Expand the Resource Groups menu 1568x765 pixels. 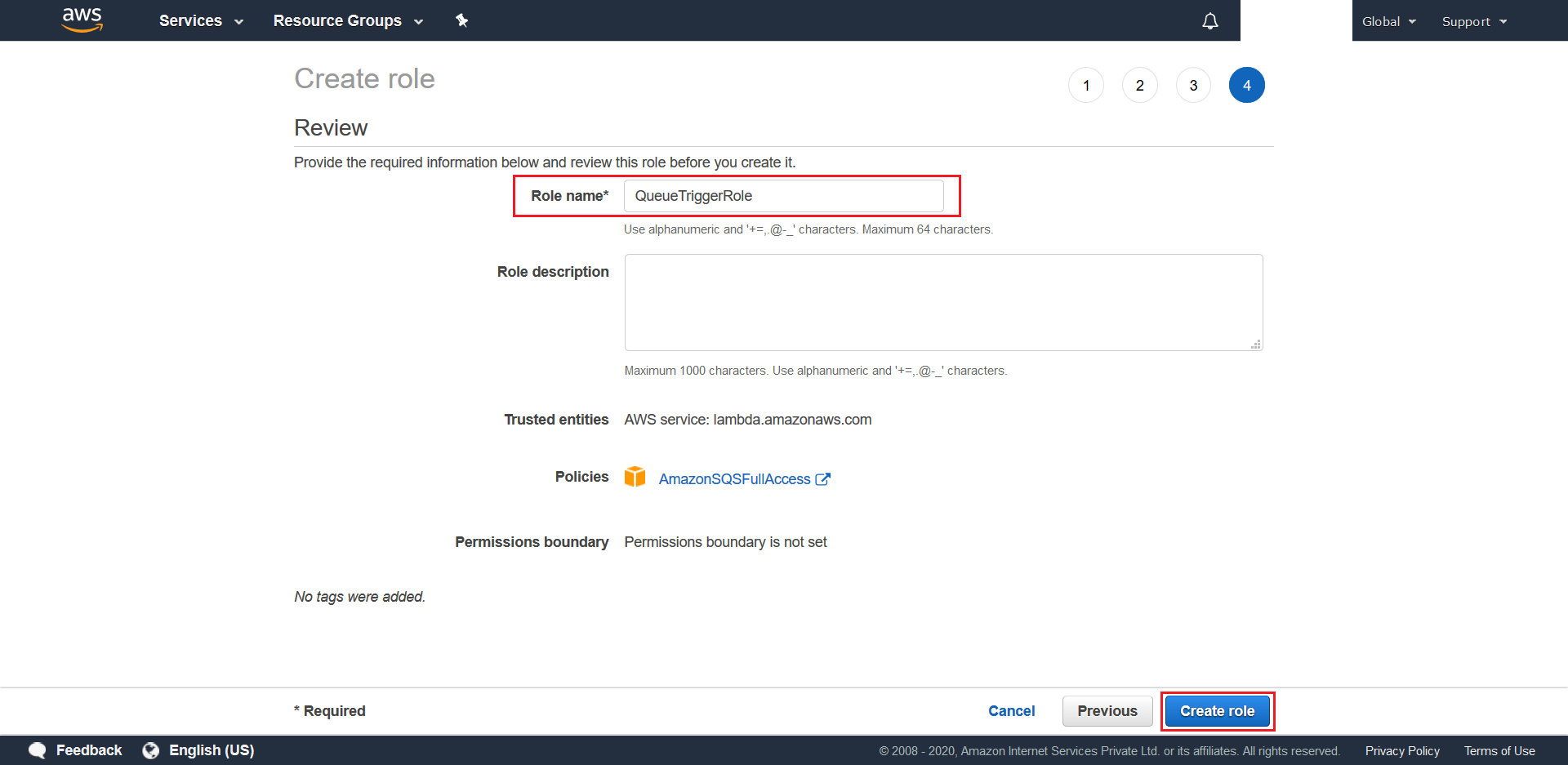[x=348, y=20]
